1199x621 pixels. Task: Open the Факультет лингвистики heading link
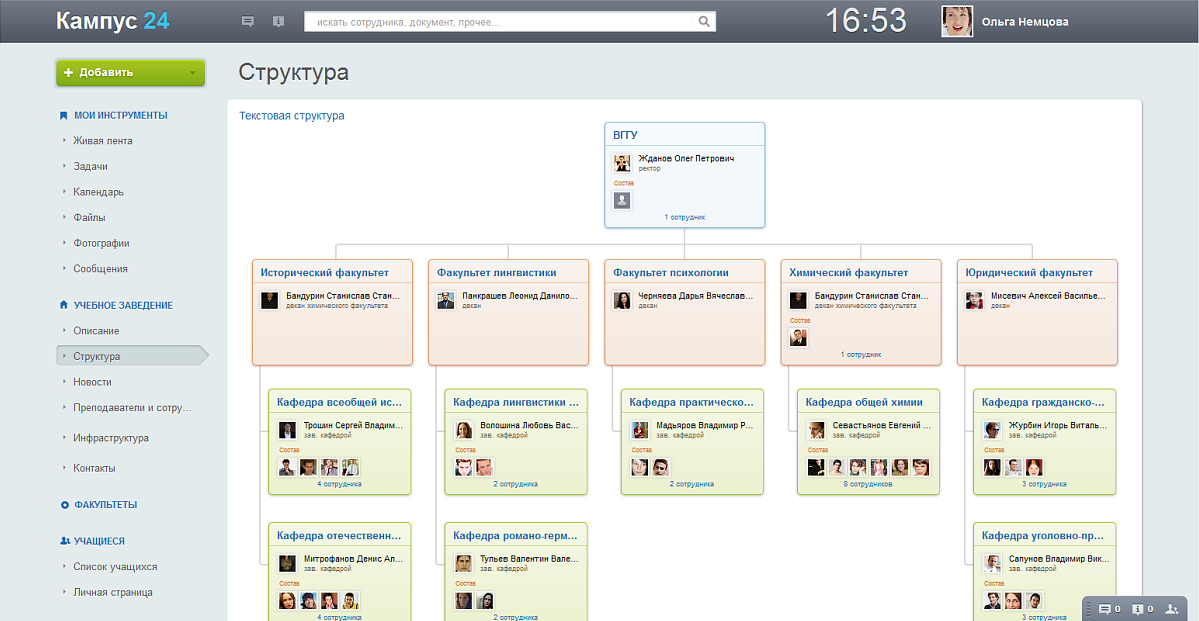[496, 272]
